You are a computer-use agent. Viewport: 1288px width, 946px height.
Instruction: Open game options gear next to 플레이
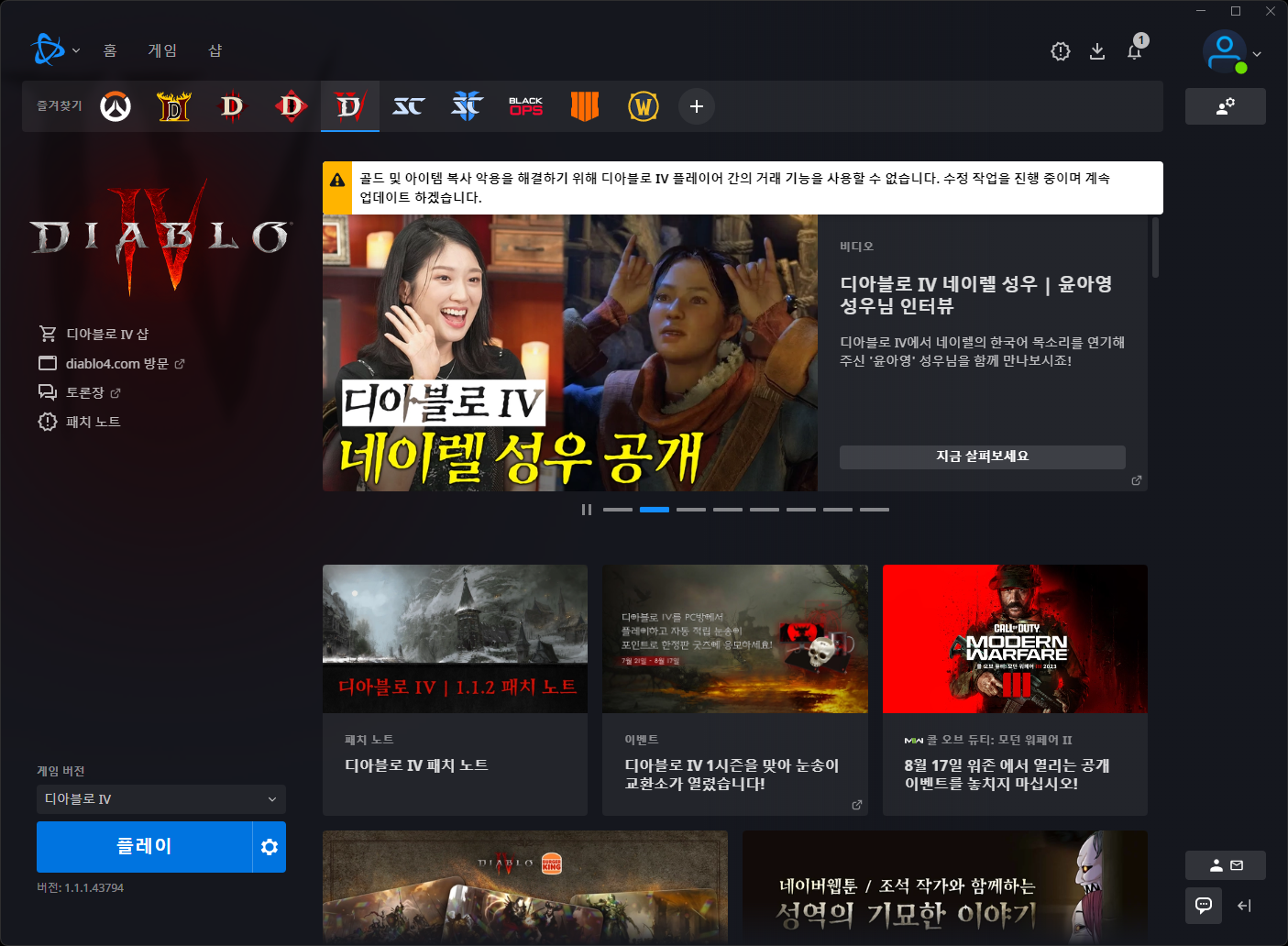click(270, 847)
